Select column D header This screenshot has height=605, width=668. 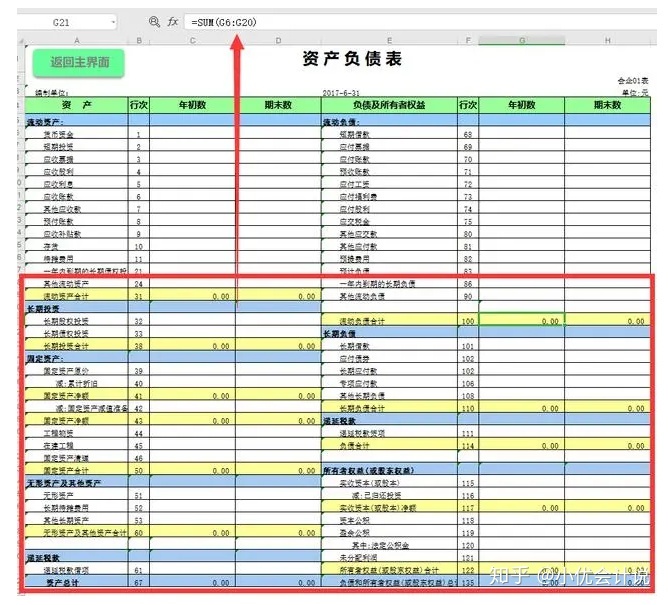(x=278, y=40)
